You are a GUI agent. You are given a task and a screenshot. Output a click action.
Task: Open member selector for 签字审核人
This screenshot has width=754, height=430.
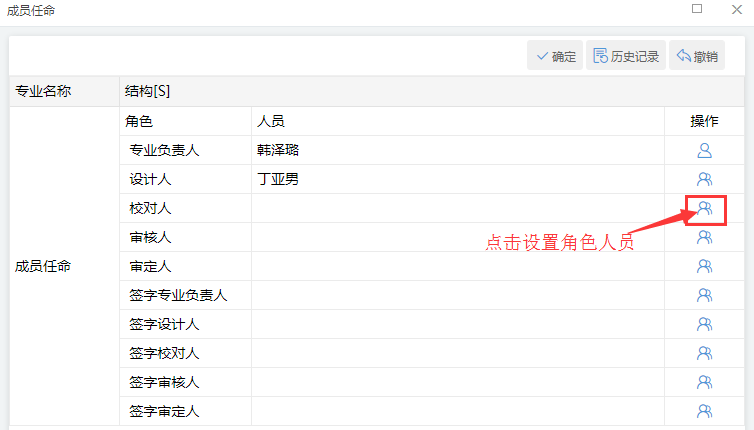pyautogui.click(x=704, y=382)
